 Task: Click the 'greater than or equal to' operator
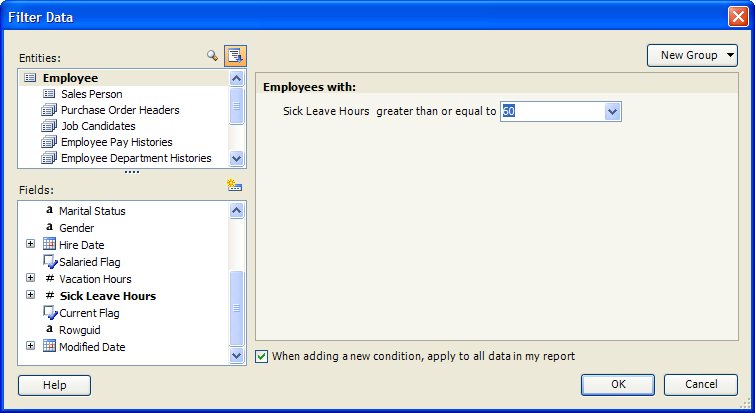(x=436, y=111)
